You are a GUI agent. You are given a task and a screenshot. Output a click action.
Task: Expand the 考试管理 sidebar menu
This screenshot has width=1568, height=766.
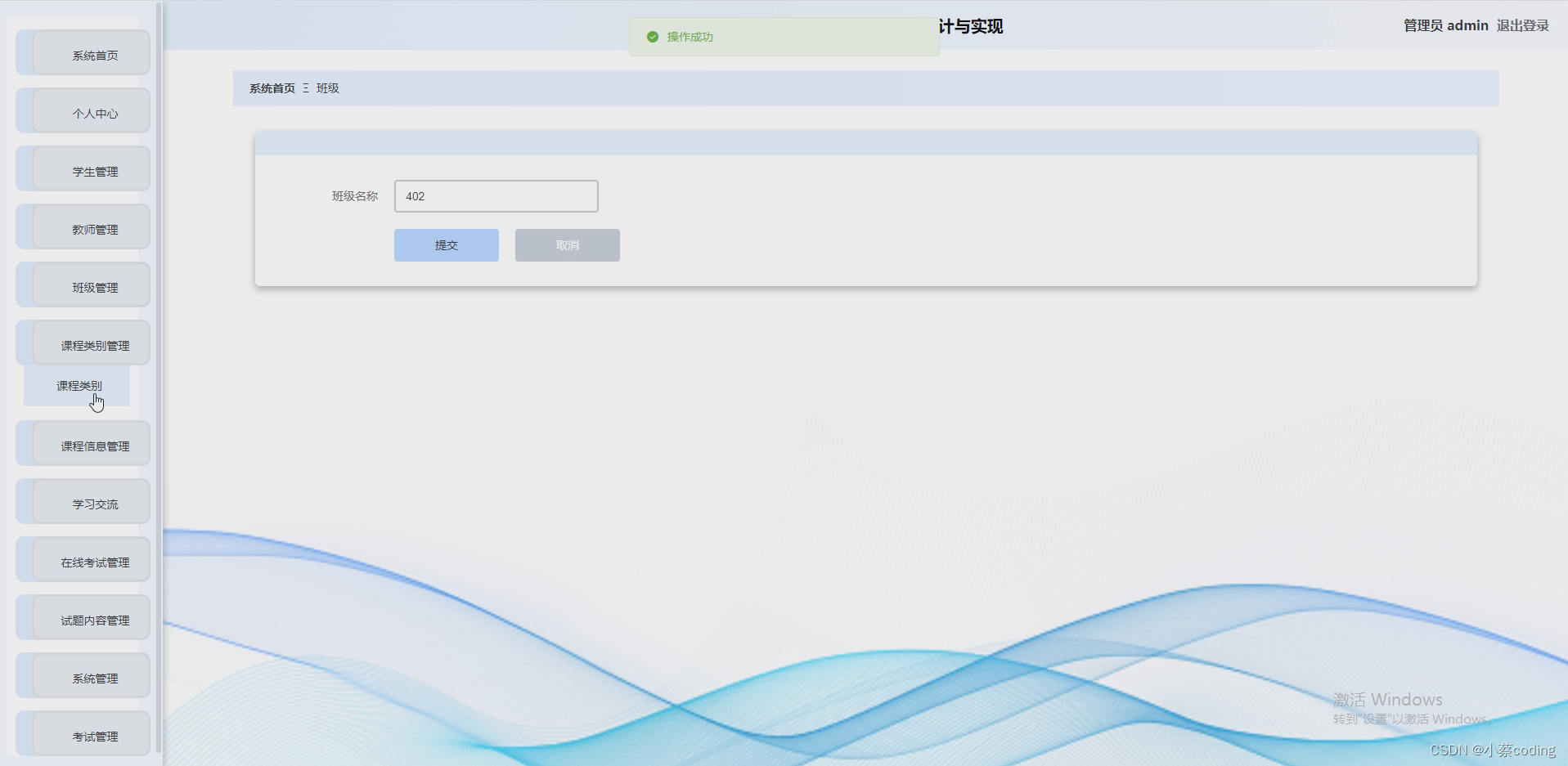tap(83, 734)
